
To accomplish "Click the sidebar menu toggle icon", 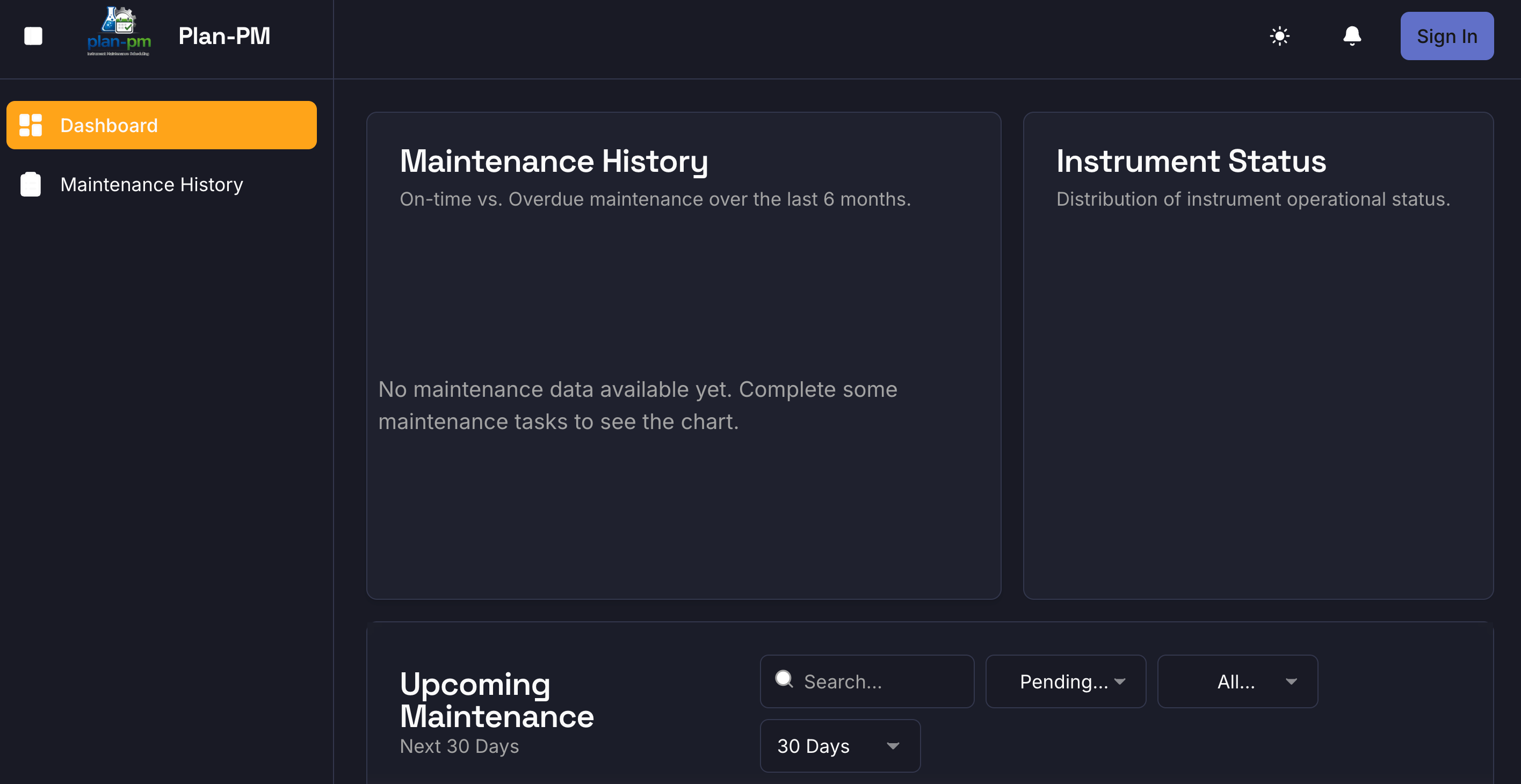I will point(33,36).
